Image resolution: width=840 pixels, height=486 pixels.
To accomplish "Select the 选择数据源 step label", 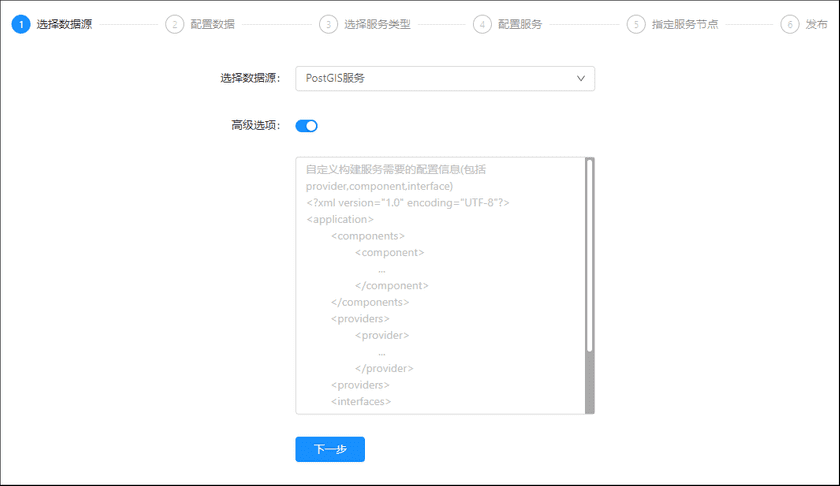I will click(x=64, y=24).
